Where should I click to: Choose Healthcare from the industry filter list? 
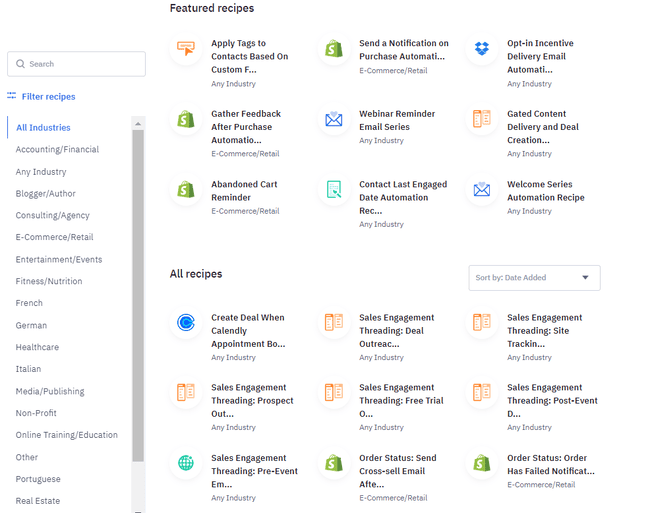[x=37, y=347]
